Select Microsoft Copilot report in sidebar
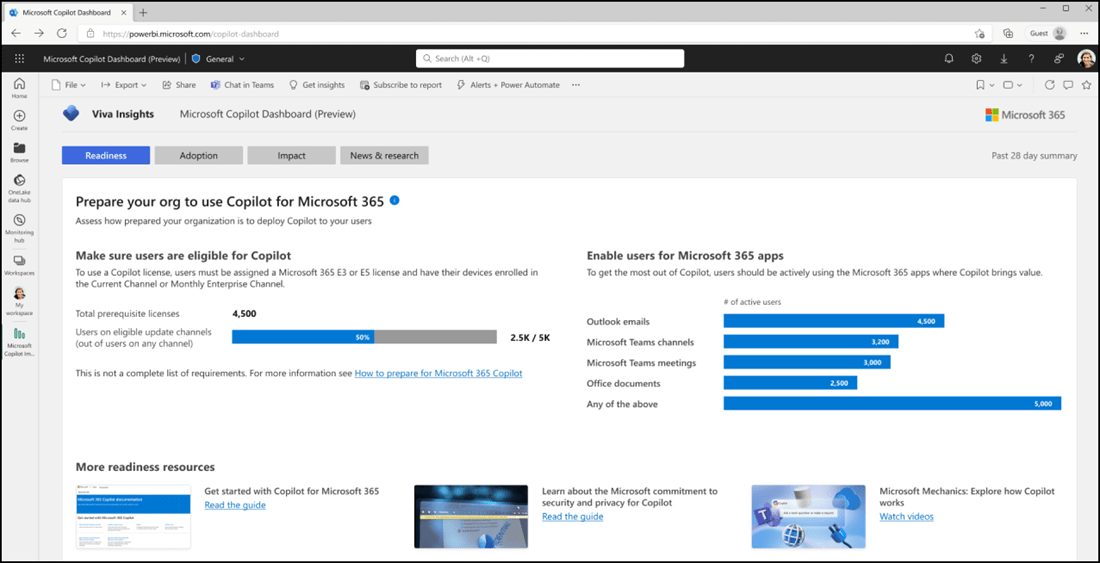Image resolution: width=1100 pixels, height=563 pixels. (20, 341)
